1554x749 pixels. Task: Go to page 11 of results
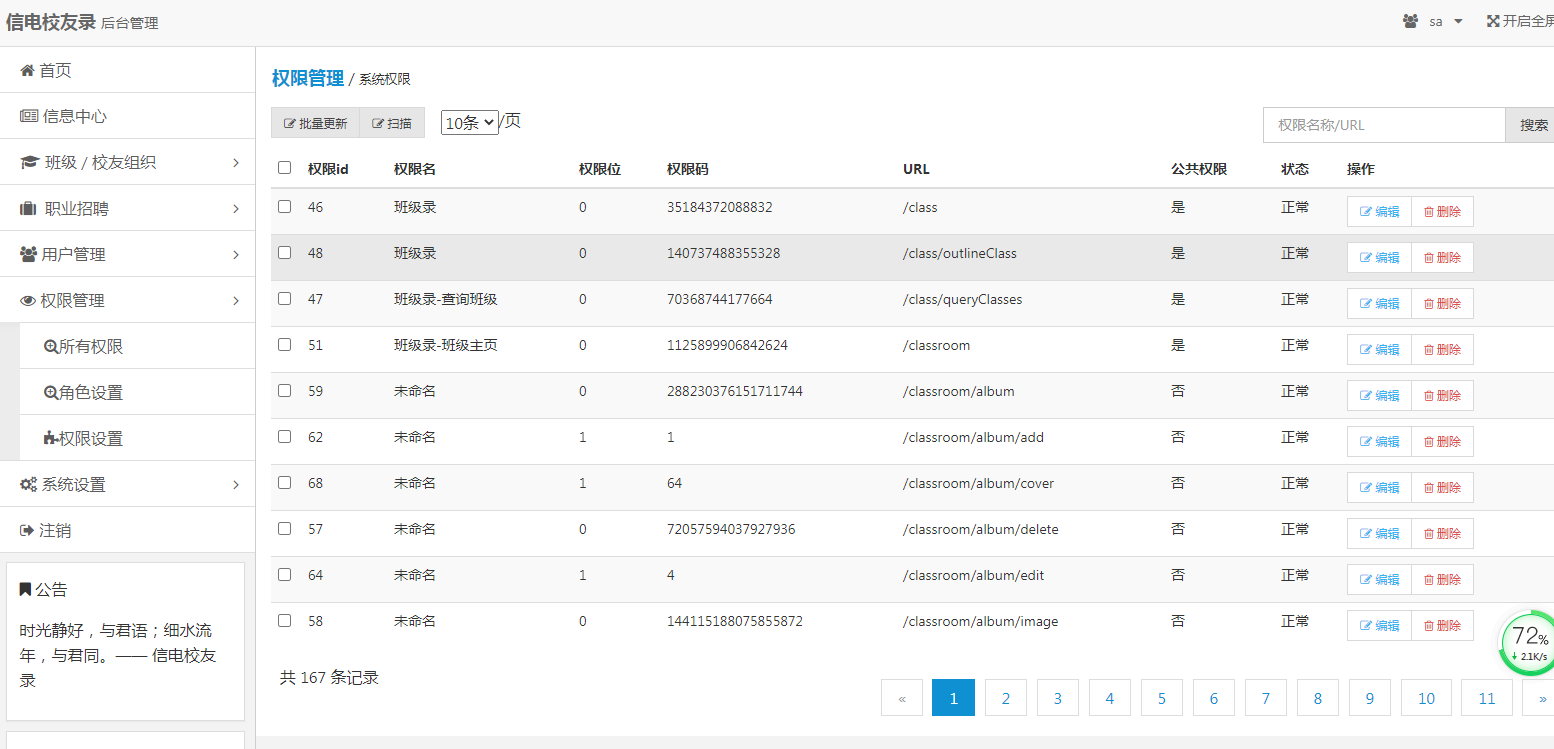1487,698
